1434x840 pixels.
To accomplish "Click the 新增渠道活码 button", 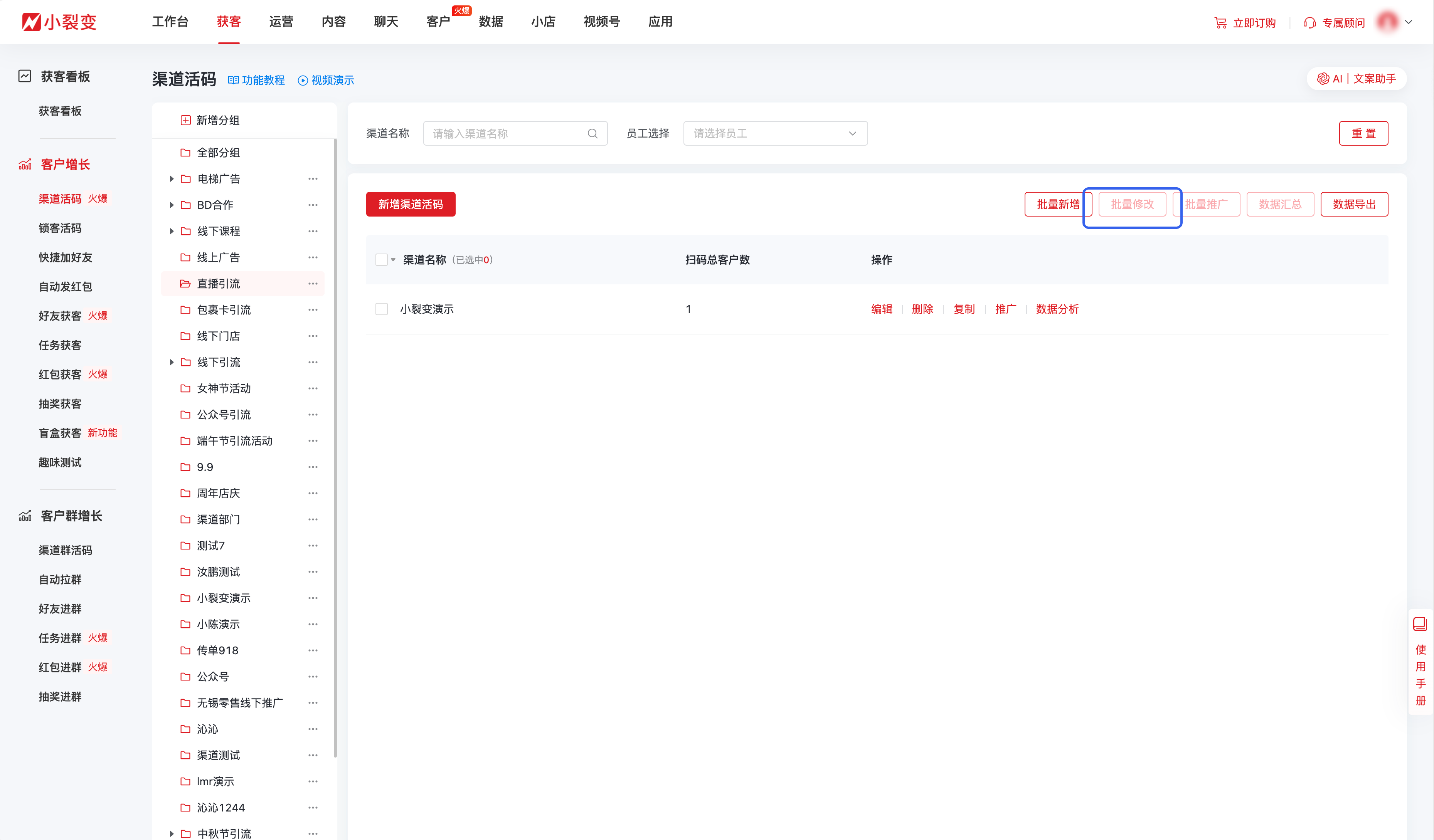I will 410,204.
